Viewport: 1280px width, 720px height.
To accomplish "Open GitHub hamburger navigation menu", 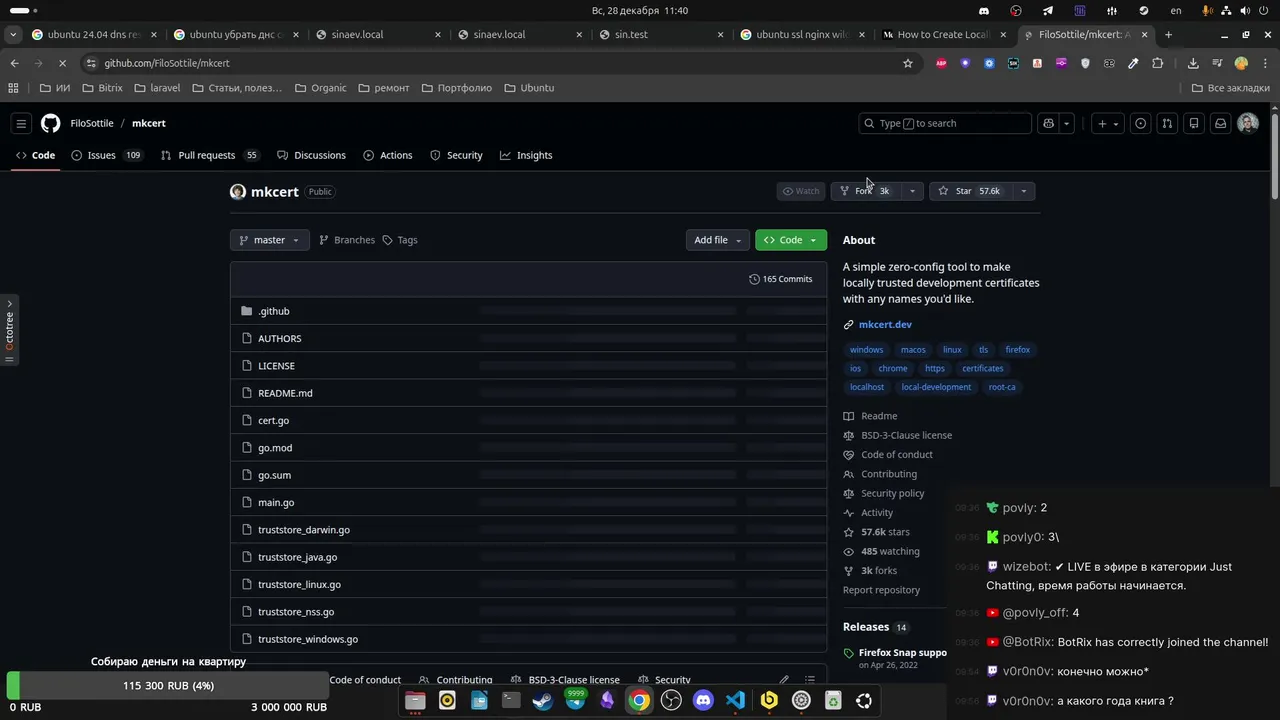I will point(20,123).
